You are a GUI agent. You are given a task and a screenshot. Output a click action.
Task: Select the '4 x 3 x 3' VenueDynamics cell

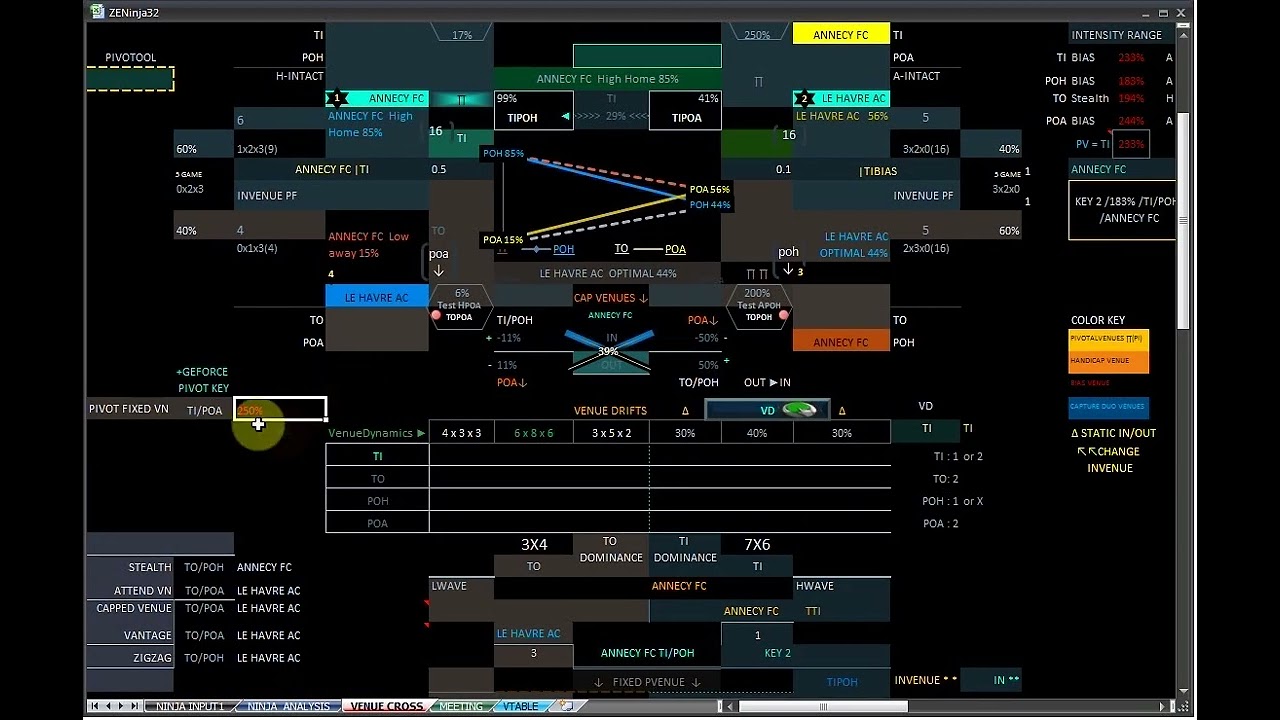tap(461, 433)
